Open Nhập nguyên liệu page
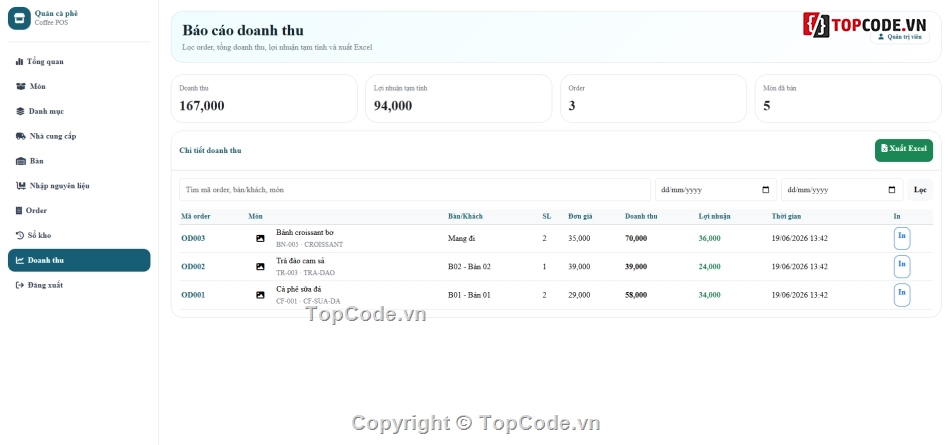This screenshot has height=445, width=950. (79, 186)
